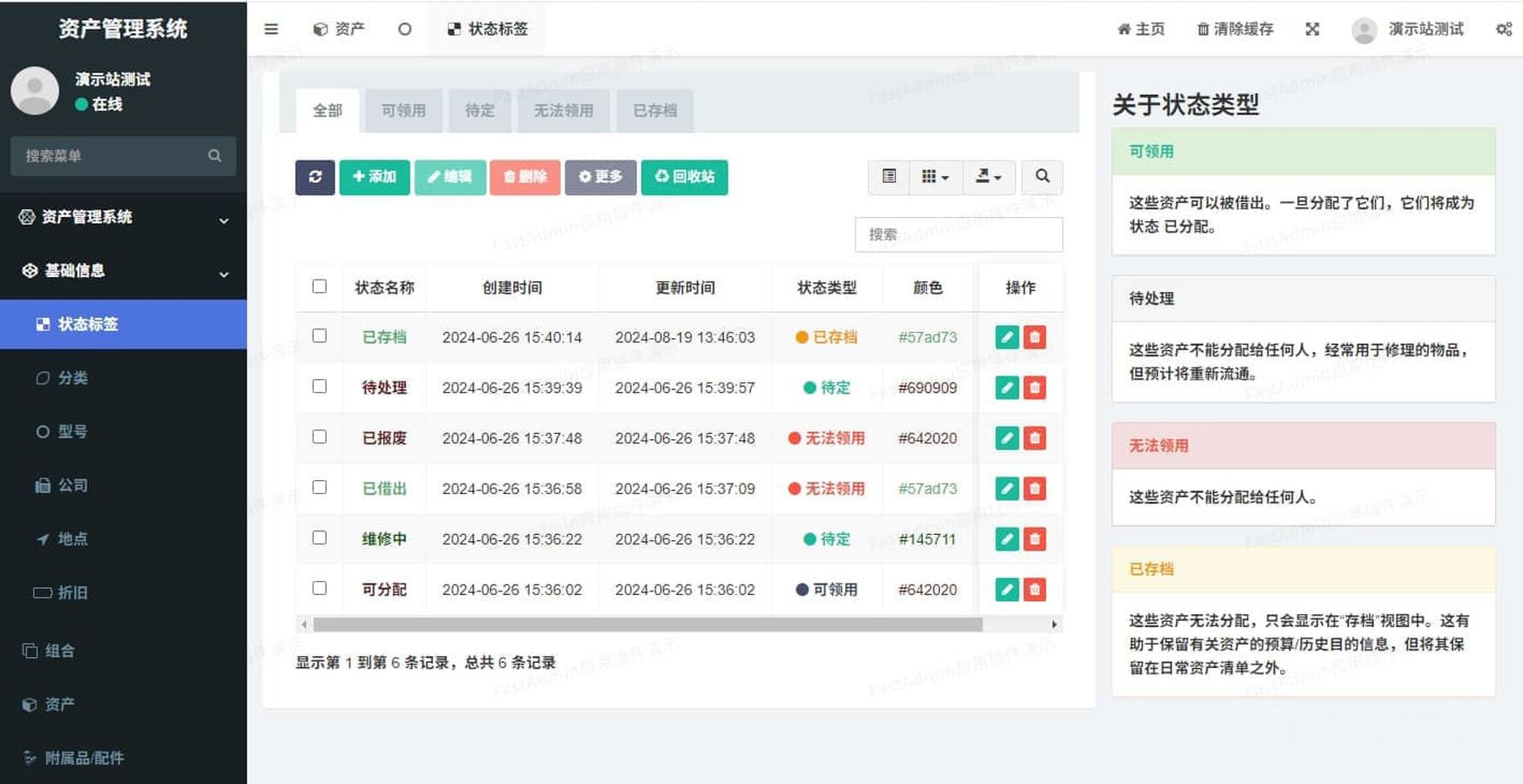Click the #690909 color value
The width and height of the screenshot is (1523, 784).
(x=927, y=388)
